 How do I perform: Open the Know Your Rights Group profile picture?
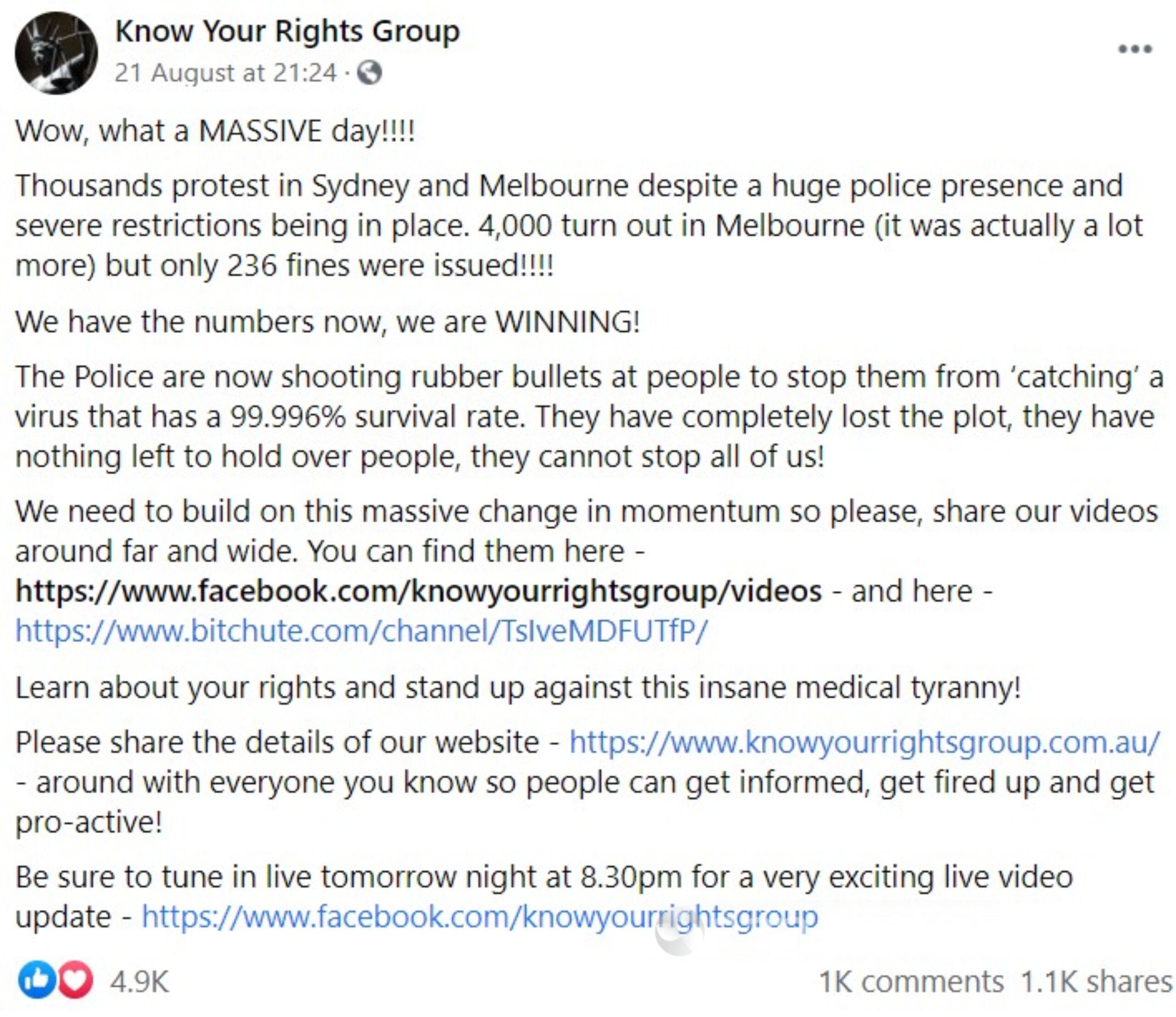point(56,53)
